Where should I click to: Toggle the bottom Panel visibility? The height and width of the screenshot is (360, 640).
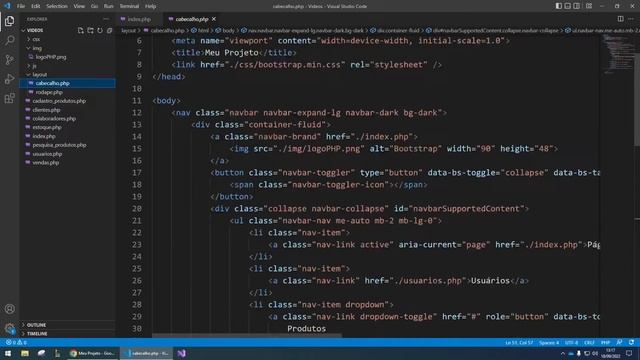(x=568, y=6)
